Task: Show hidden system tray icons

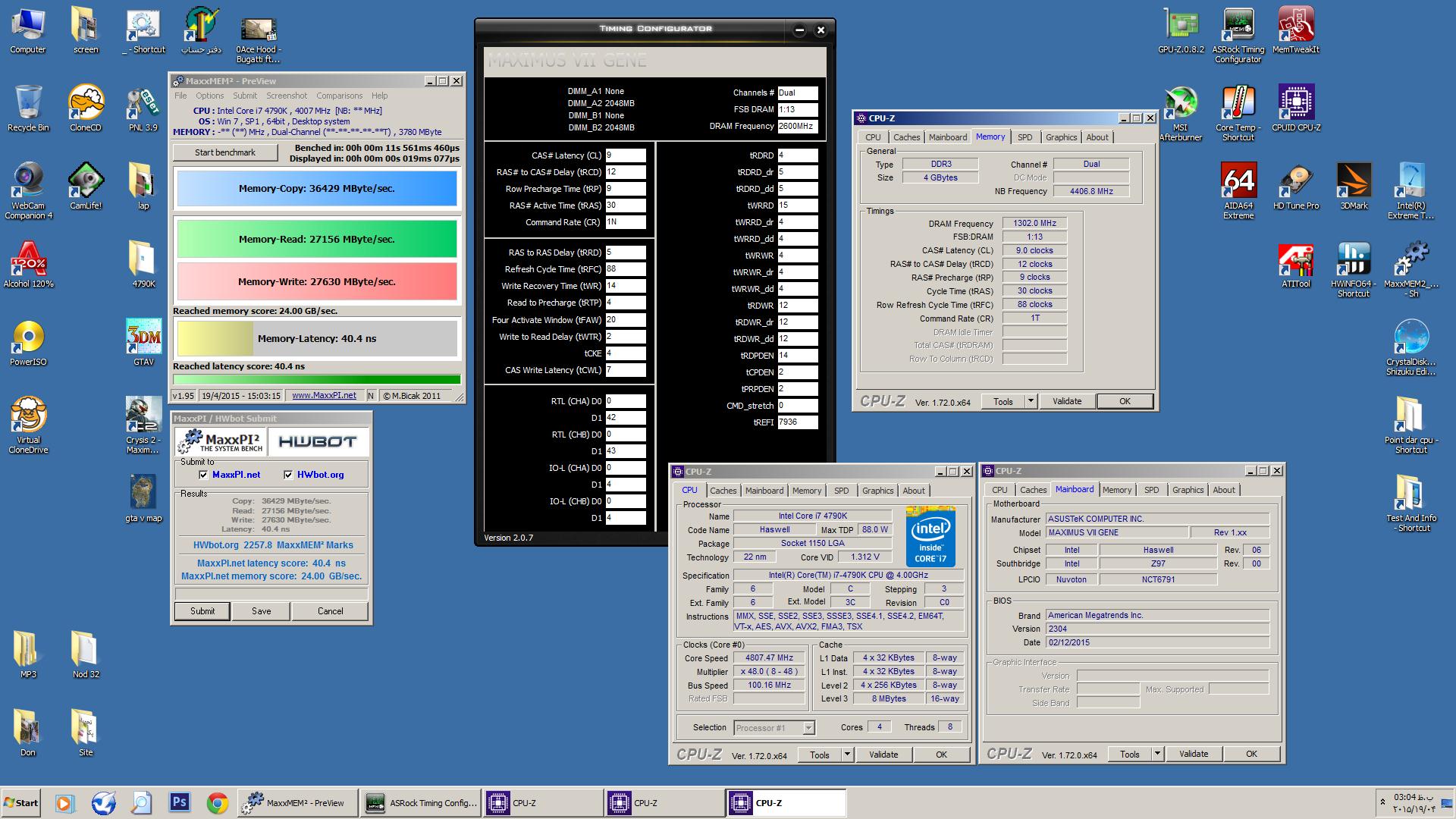Action: pyautogui.click(x=1382, y=802)
